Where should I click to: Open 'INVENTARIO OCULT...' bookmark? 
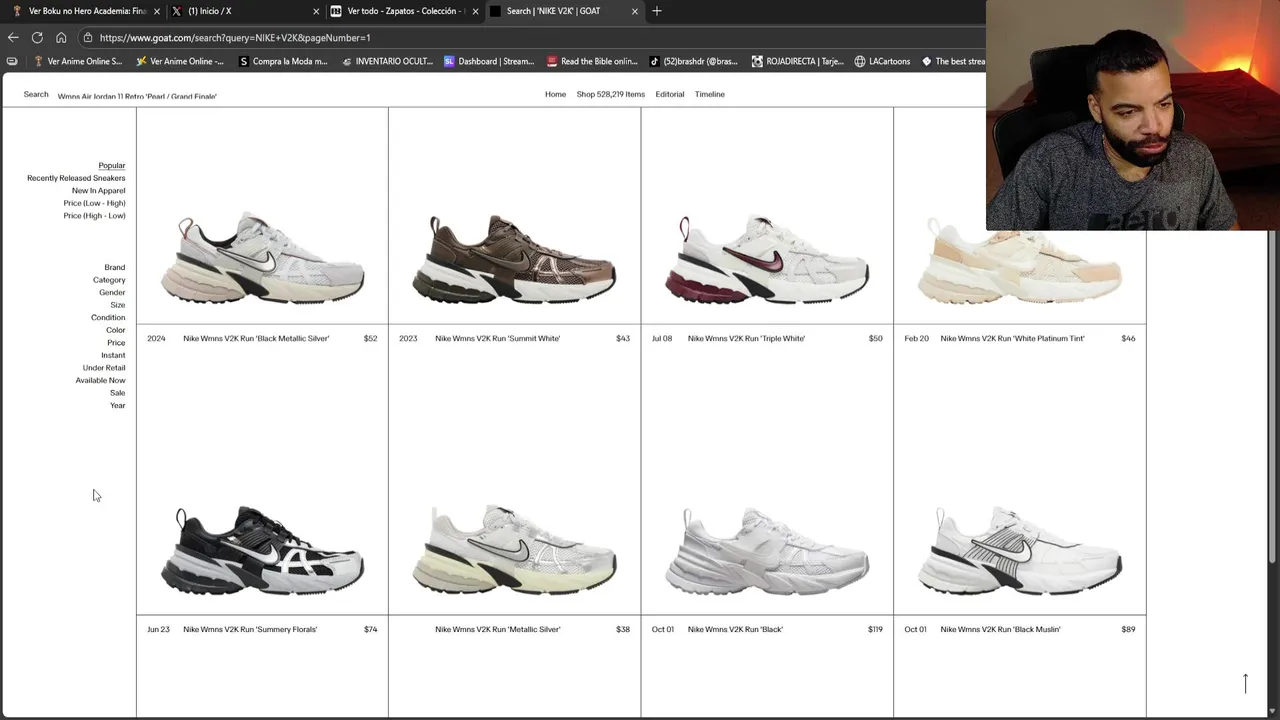tap(386, 61)
